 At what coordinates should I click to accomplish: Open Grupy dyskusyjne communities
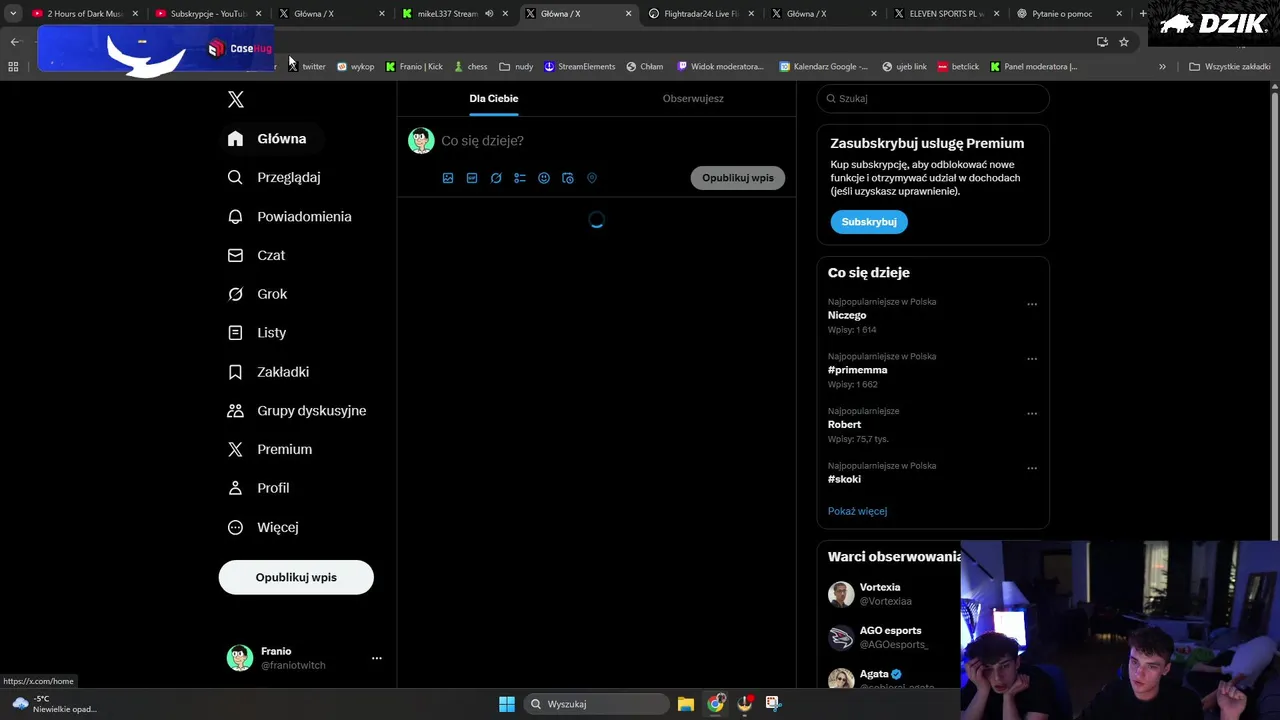click(297, 411)
